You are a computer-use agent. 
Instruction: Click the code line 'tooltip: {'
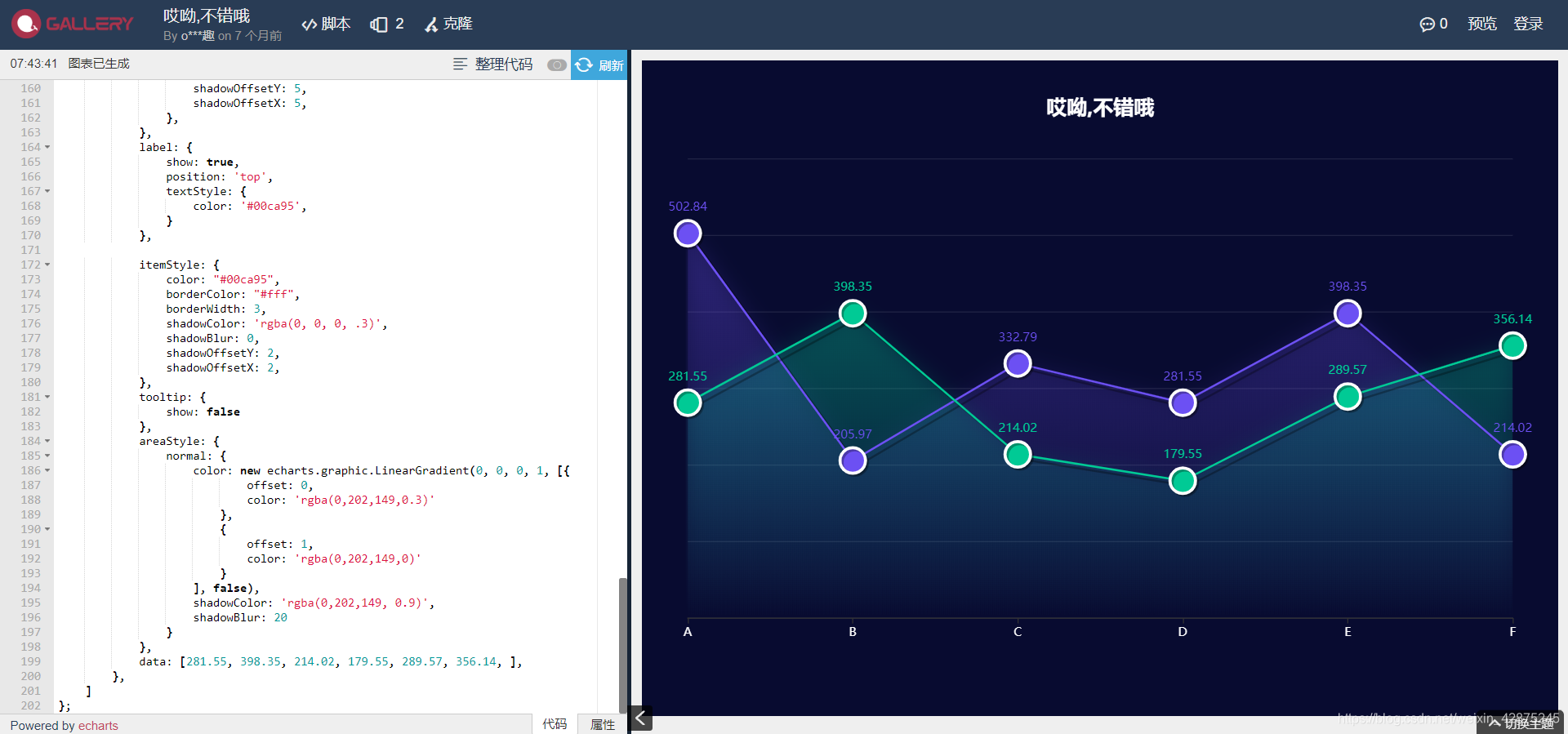[x=172, y=397]
